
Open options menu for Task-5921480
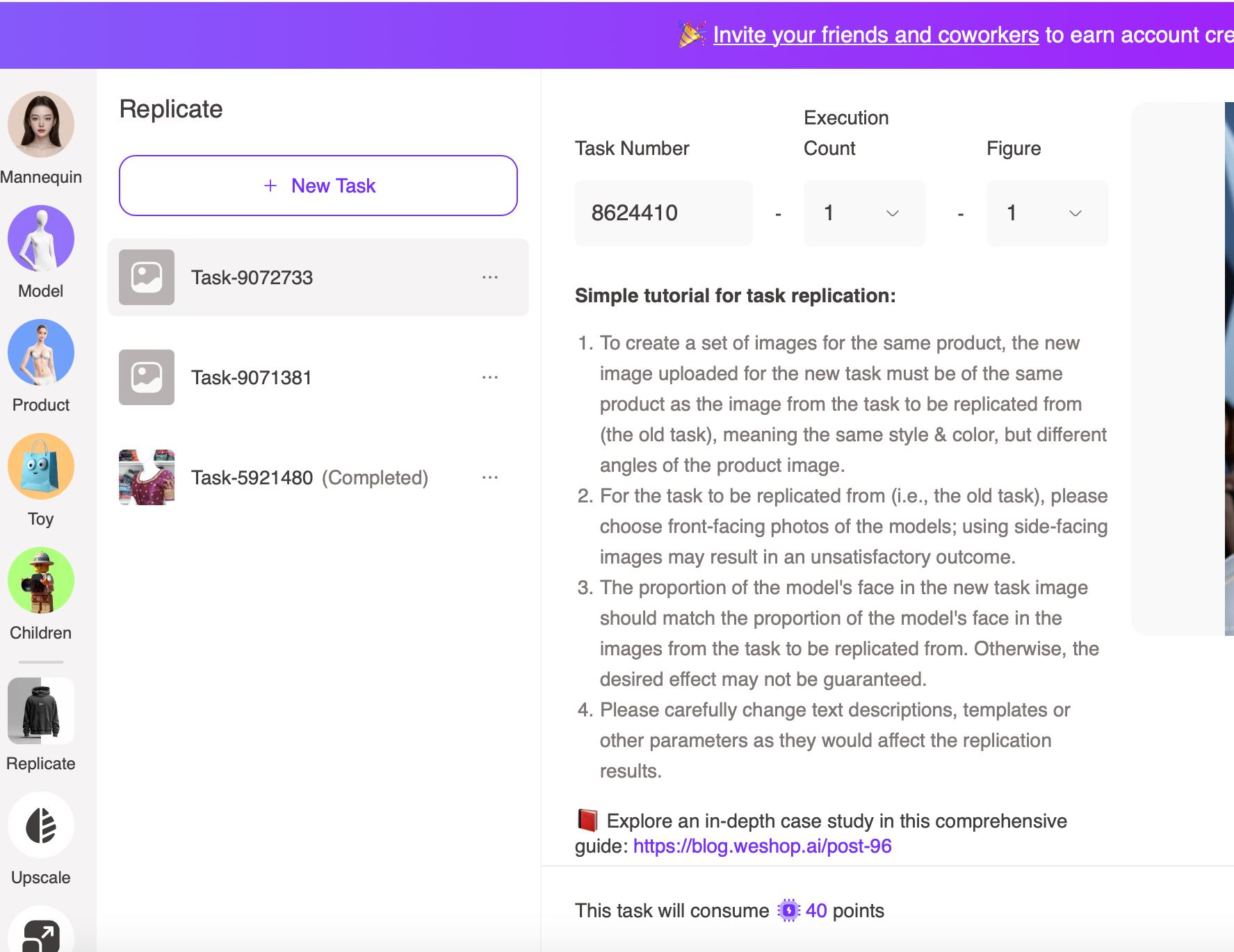pyautogui.click(x=490, y=477)
